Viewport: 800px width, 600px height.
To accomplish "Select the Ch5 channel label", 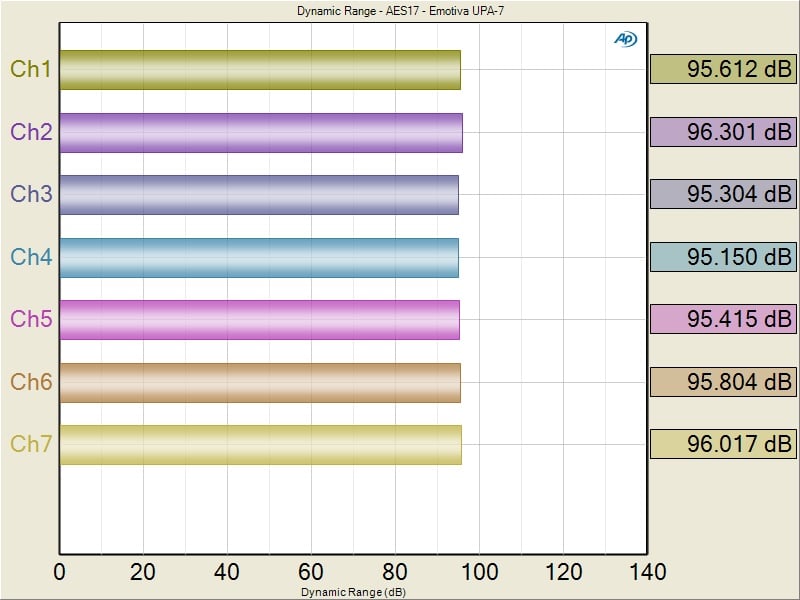I will [31, 319].
